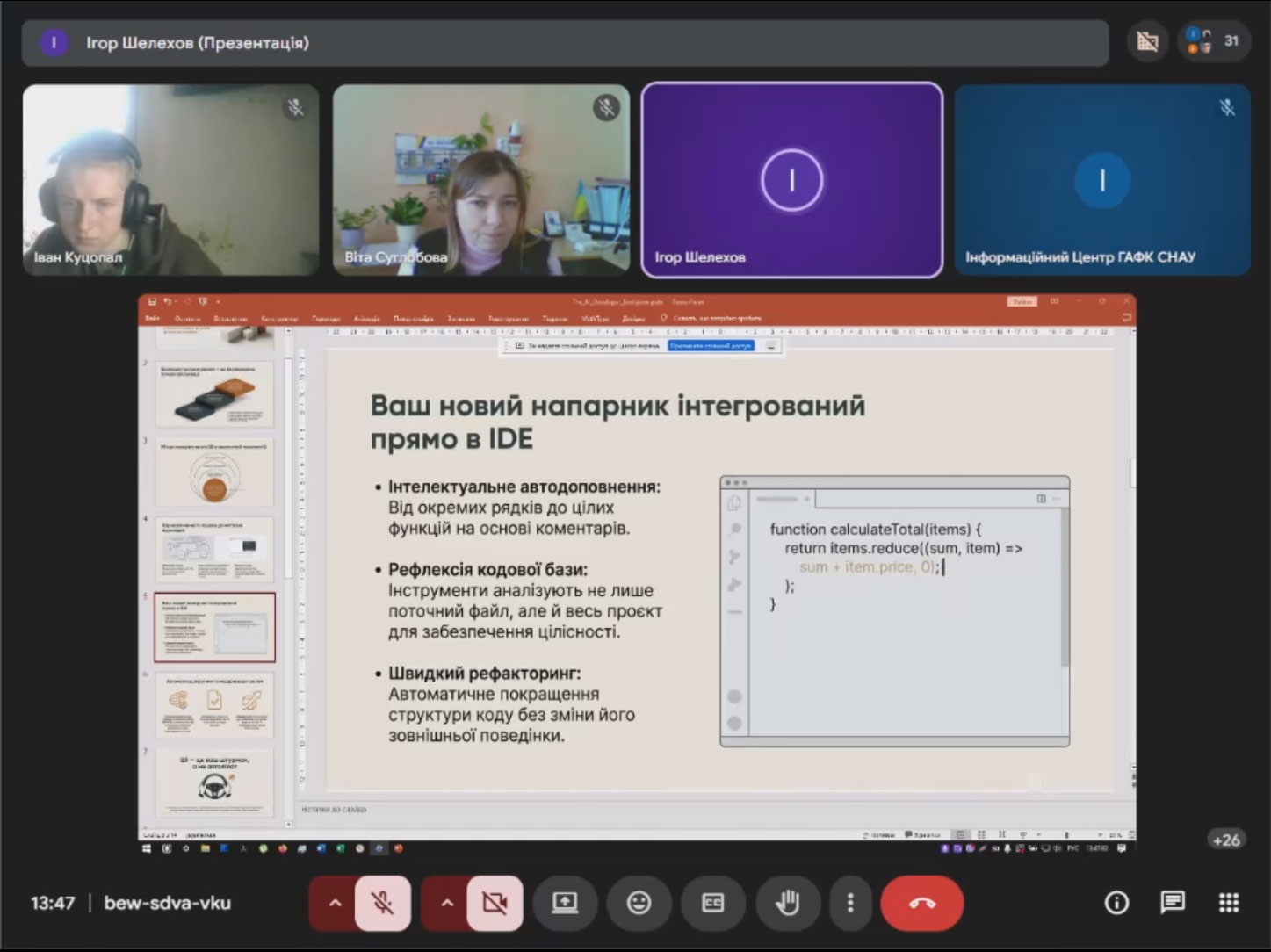The height and width of the screenshot is (952, 1271).
Task: Switch PowerPoint to slide sorter view
Action: 979,834
